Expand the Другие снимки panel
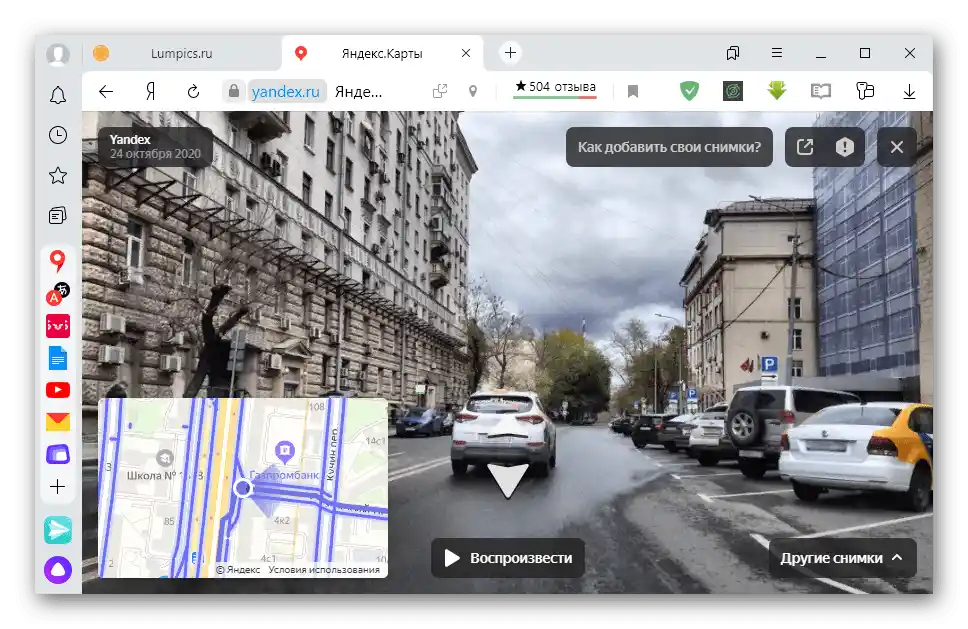Image resolution: width=968 pixels, height=629 pixels. (x=842, y=558)
